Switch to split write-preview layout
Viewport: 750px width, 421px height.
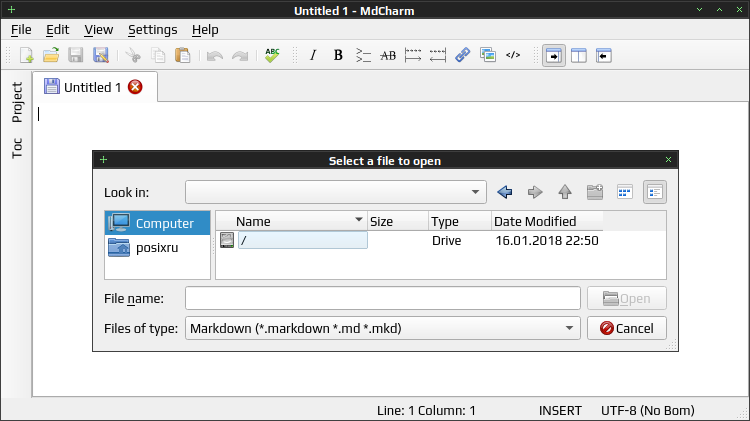pos(579,55)
